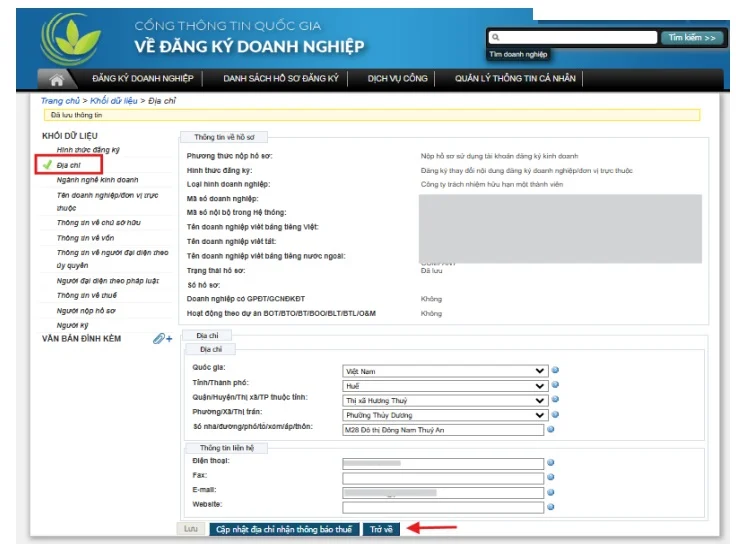The height and width of the screenshot is (544, 736).
Task: Follow the Khối dữ liệu breadcrumb link
Action: (x=114, y=101)
